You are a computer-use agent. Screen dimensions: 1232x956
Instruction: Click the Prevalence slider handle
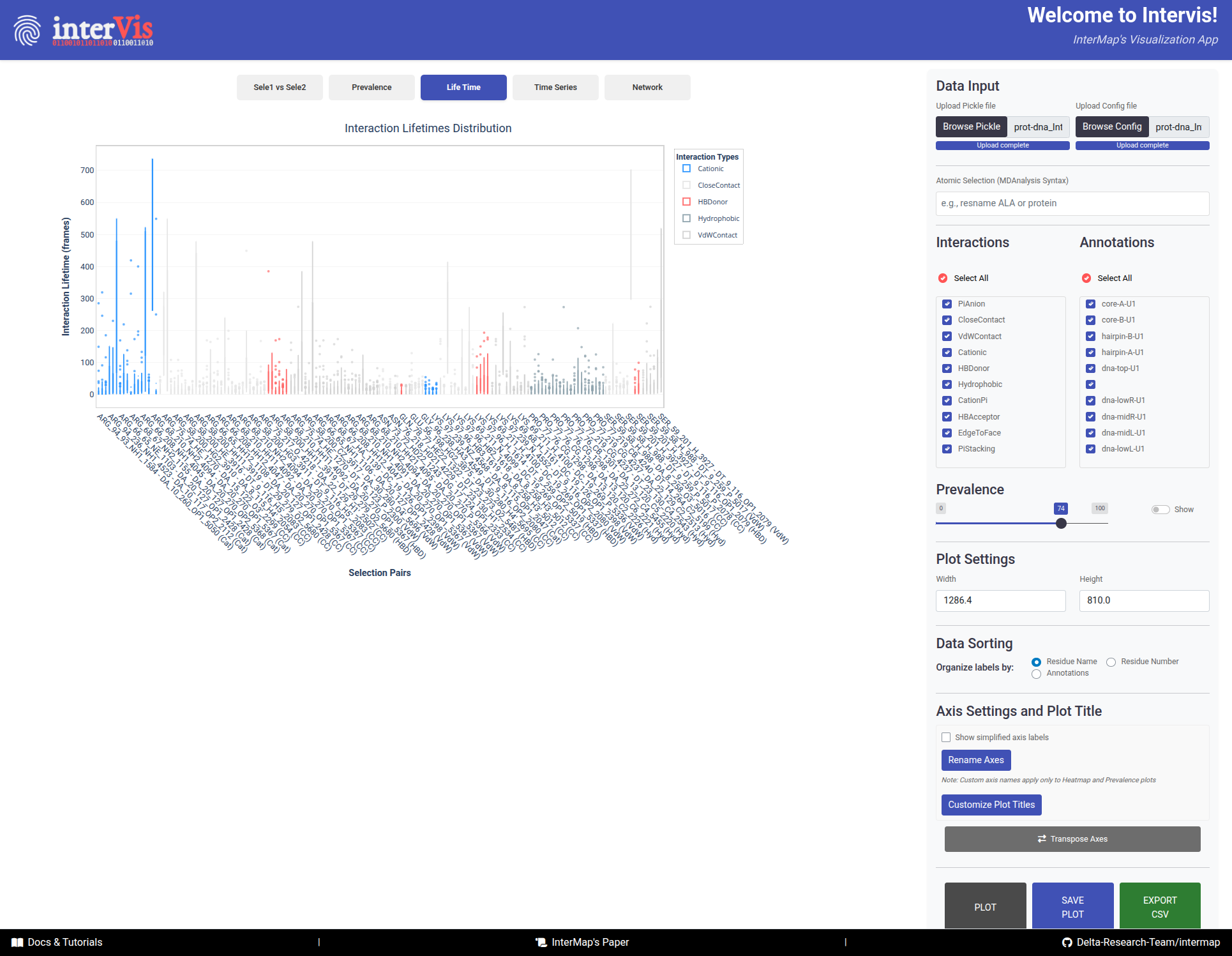click(x=1061, y=524)
